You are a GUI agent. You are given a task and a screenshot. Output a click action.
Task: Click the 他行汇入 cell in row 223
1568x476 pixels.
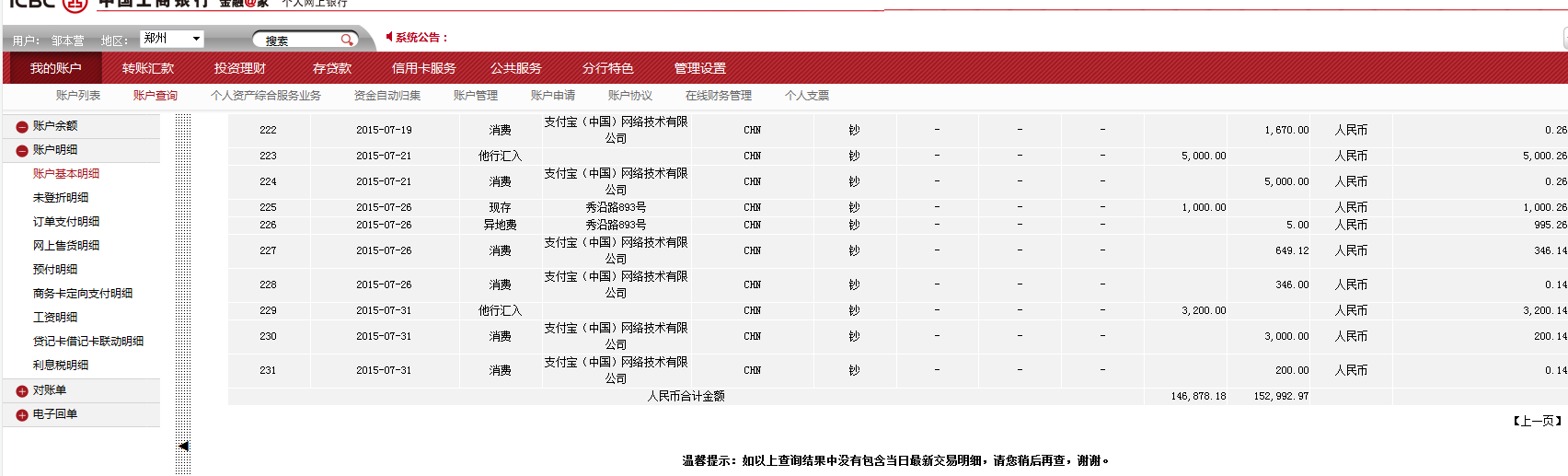pyautogui.click(x=500, y=156)
